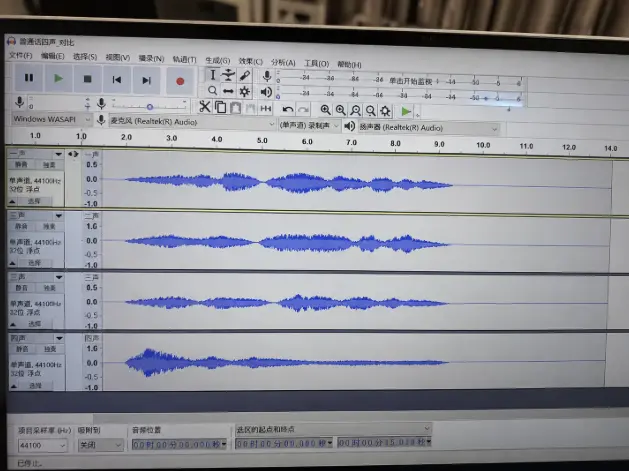This screenshot has width=629, height=471.
Task: Solo the 三声 track
Action: tap(49, 288)
